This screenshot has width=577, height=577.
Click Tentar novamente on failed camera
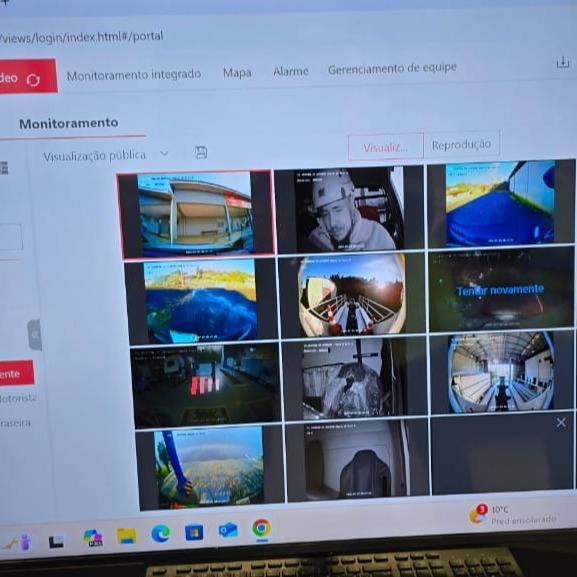click(500, 290)
